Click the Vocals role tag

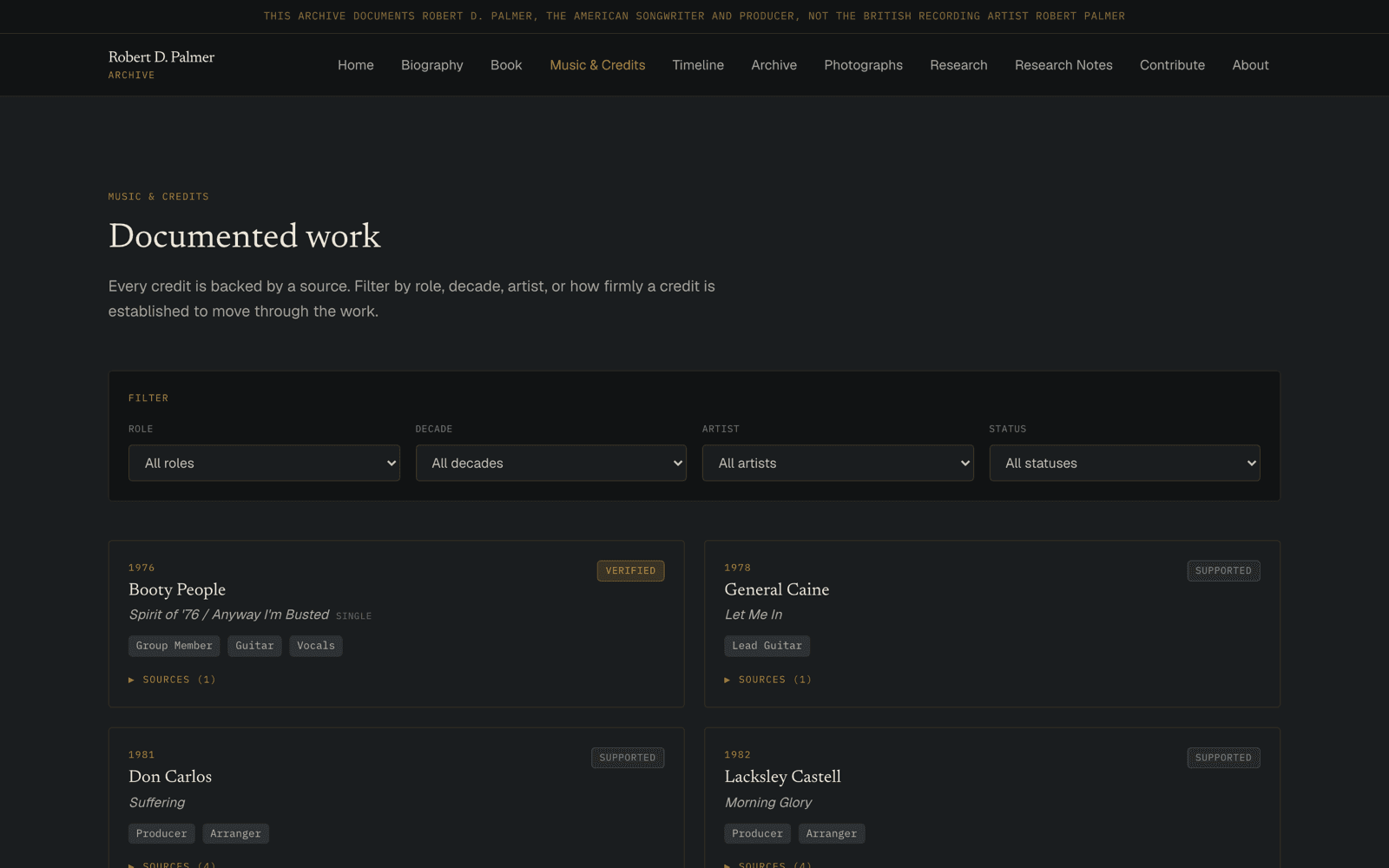point(316,646)
